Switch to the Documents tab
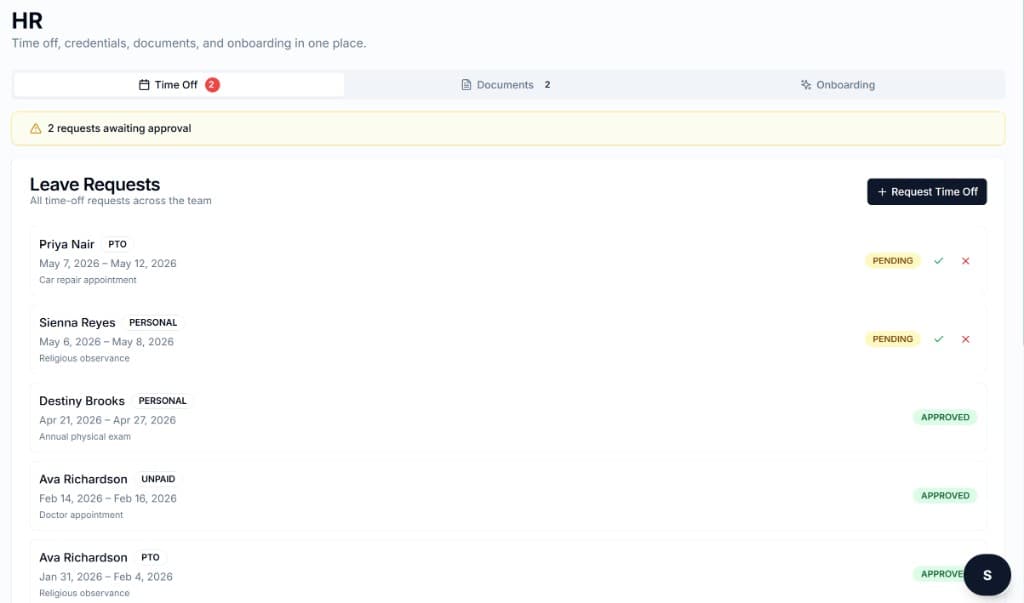This screenshot has width=1024, height=603. (x=506, y=85)
